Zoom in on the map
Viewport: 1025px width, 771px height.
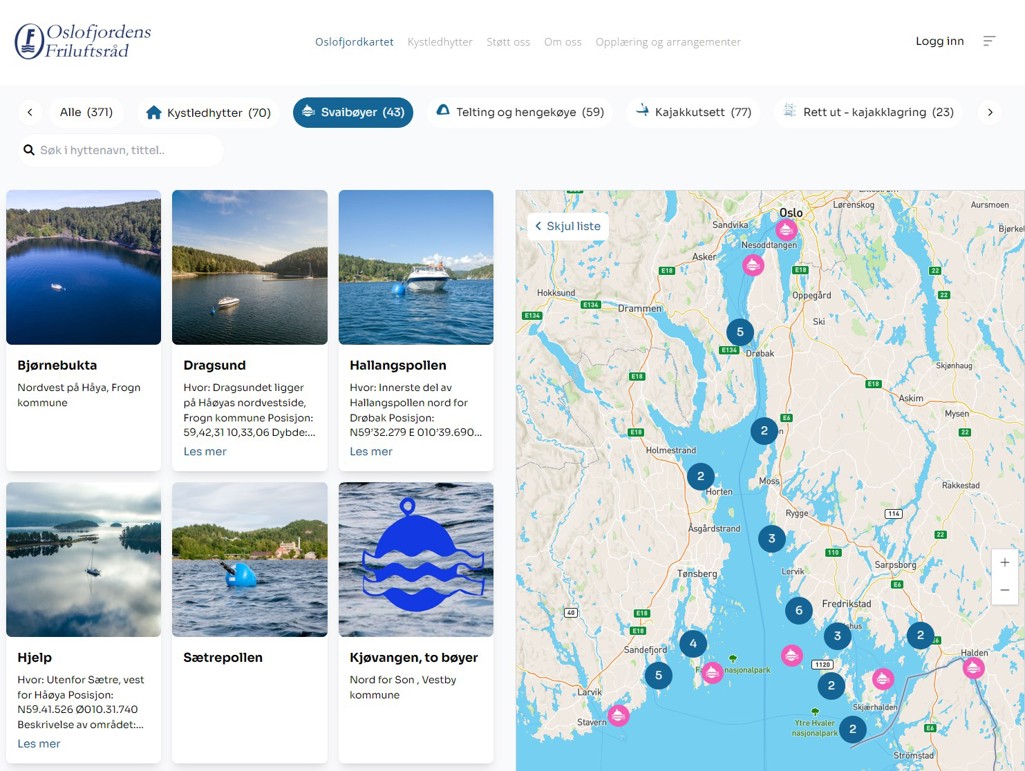point(1004,563)
